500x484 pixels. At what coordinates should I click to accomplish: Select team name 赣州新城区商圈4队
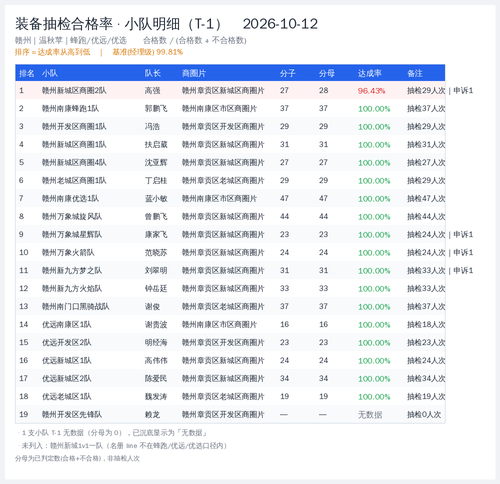point(74,163)
